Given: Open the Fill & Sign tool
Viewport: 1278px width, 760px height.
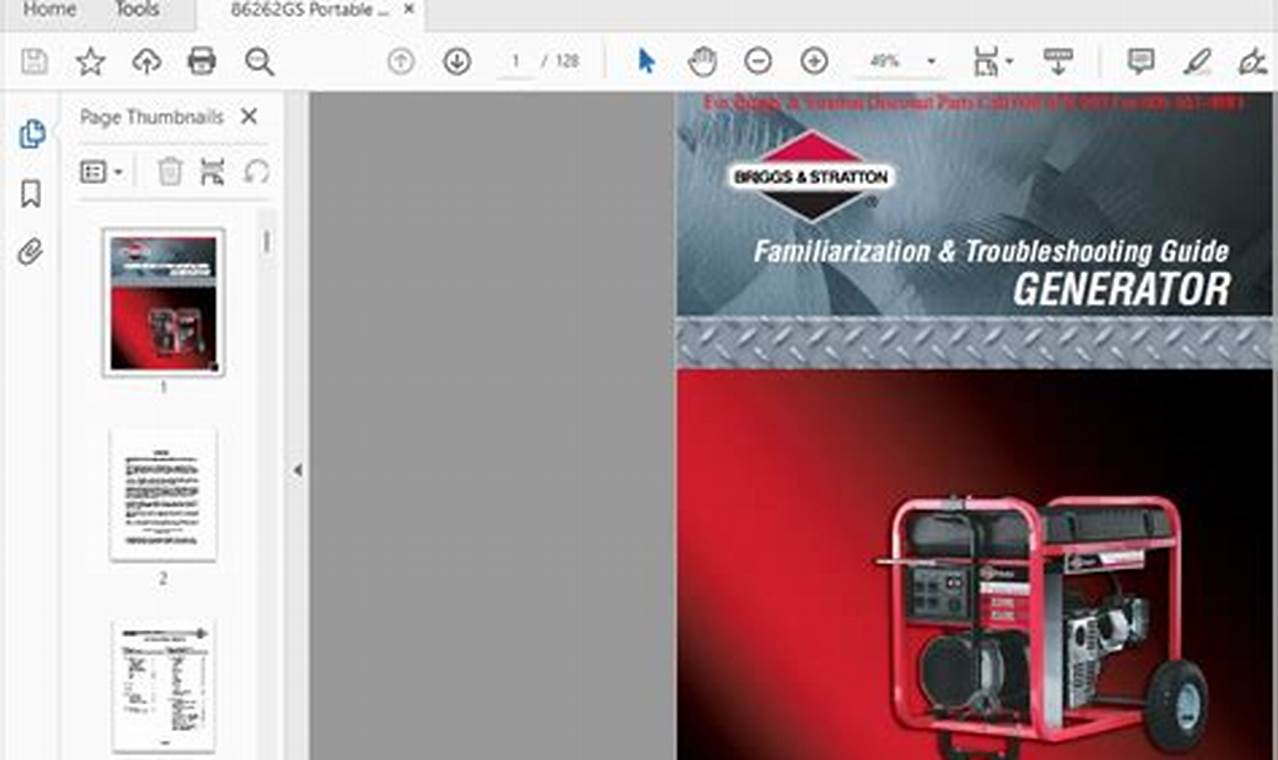Looking at the screenshot, I should click(x=1252, y=61).
